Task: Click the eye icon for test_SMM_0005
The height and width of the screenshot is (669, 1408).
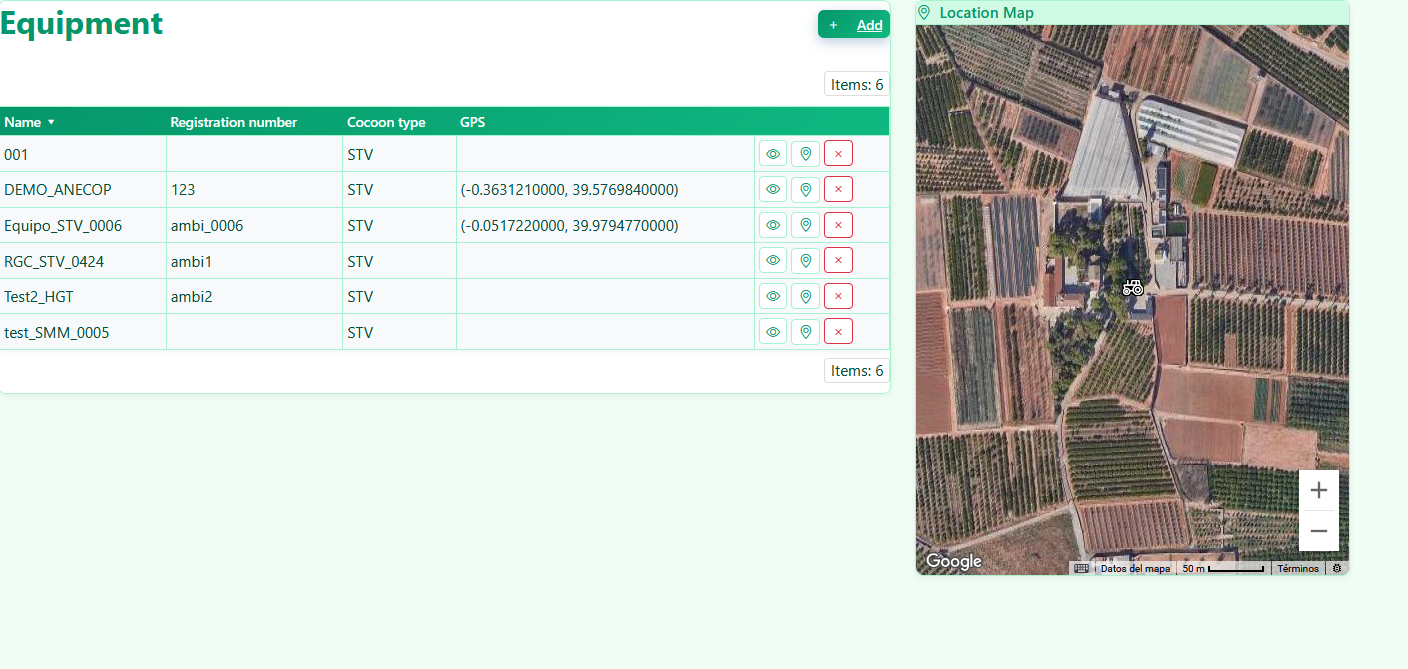Action: [772, 332]
